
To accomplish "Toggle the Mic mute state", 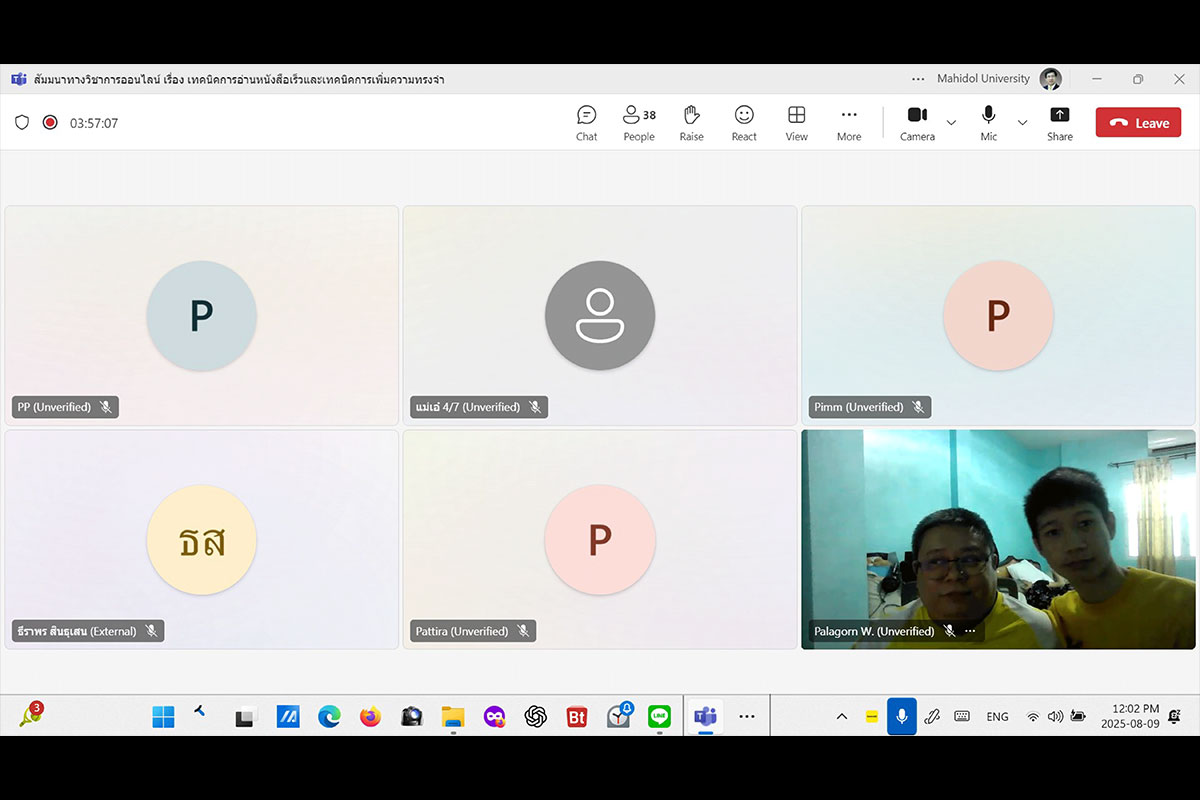I will tap(988, 123).
